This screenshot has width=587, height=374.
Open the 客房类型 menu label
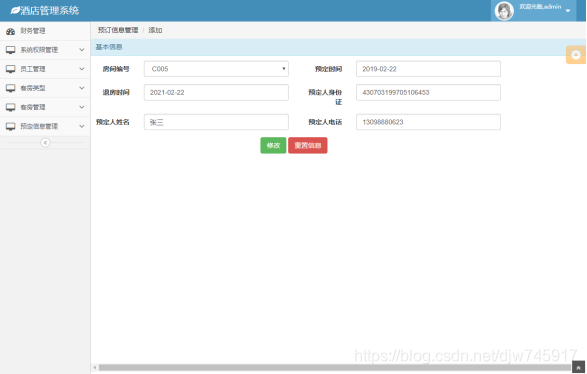pos(33,88)
